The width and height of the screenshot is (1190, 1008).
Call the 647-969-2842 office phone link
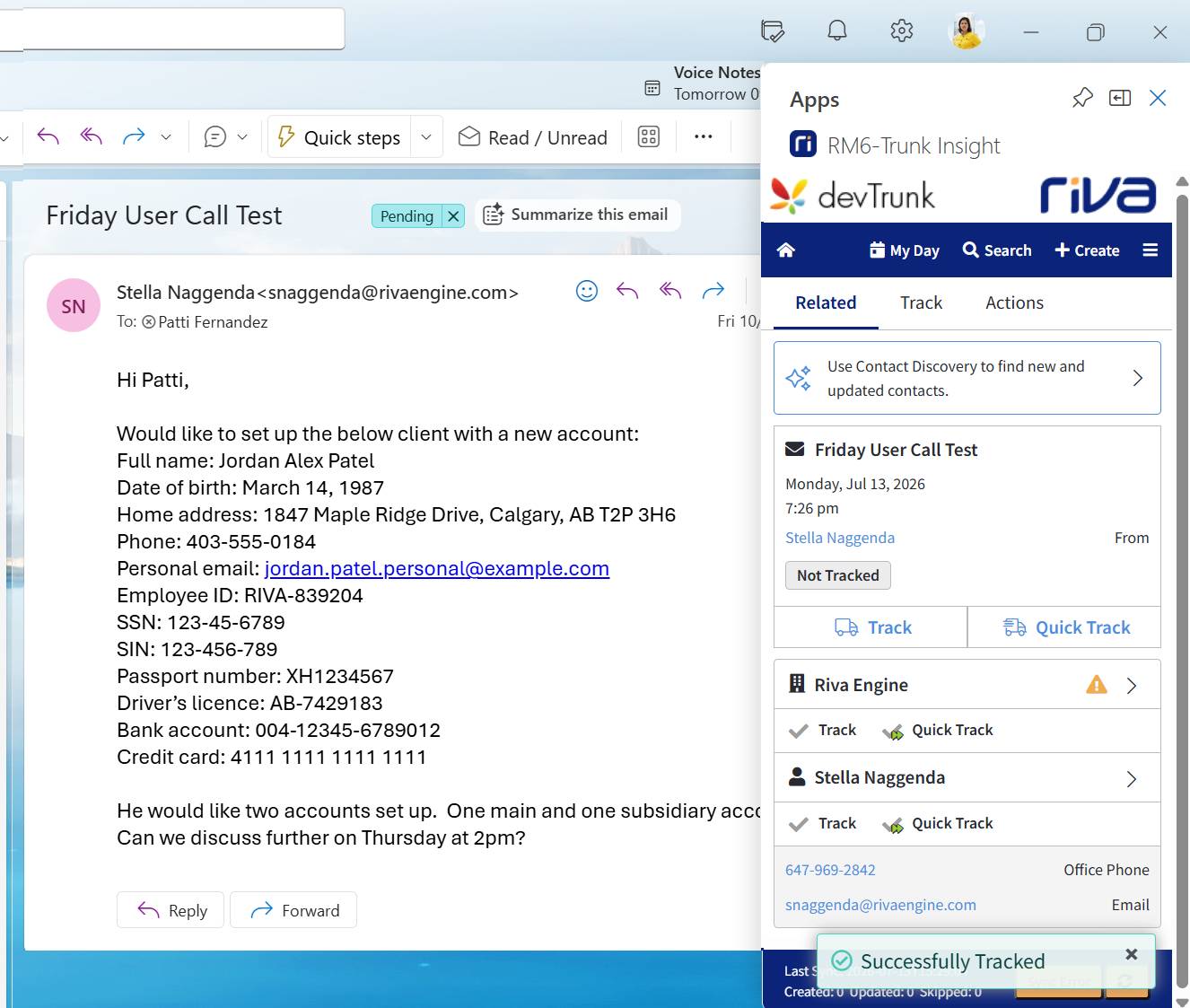pyautogui.click(x=830, y=870)
